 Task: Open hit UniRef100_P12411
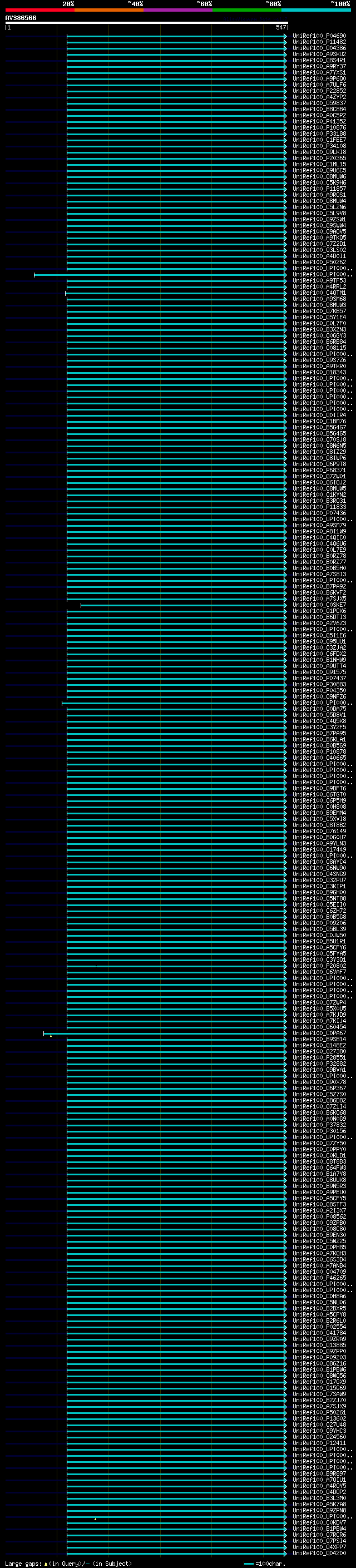tap(319, 1443)
